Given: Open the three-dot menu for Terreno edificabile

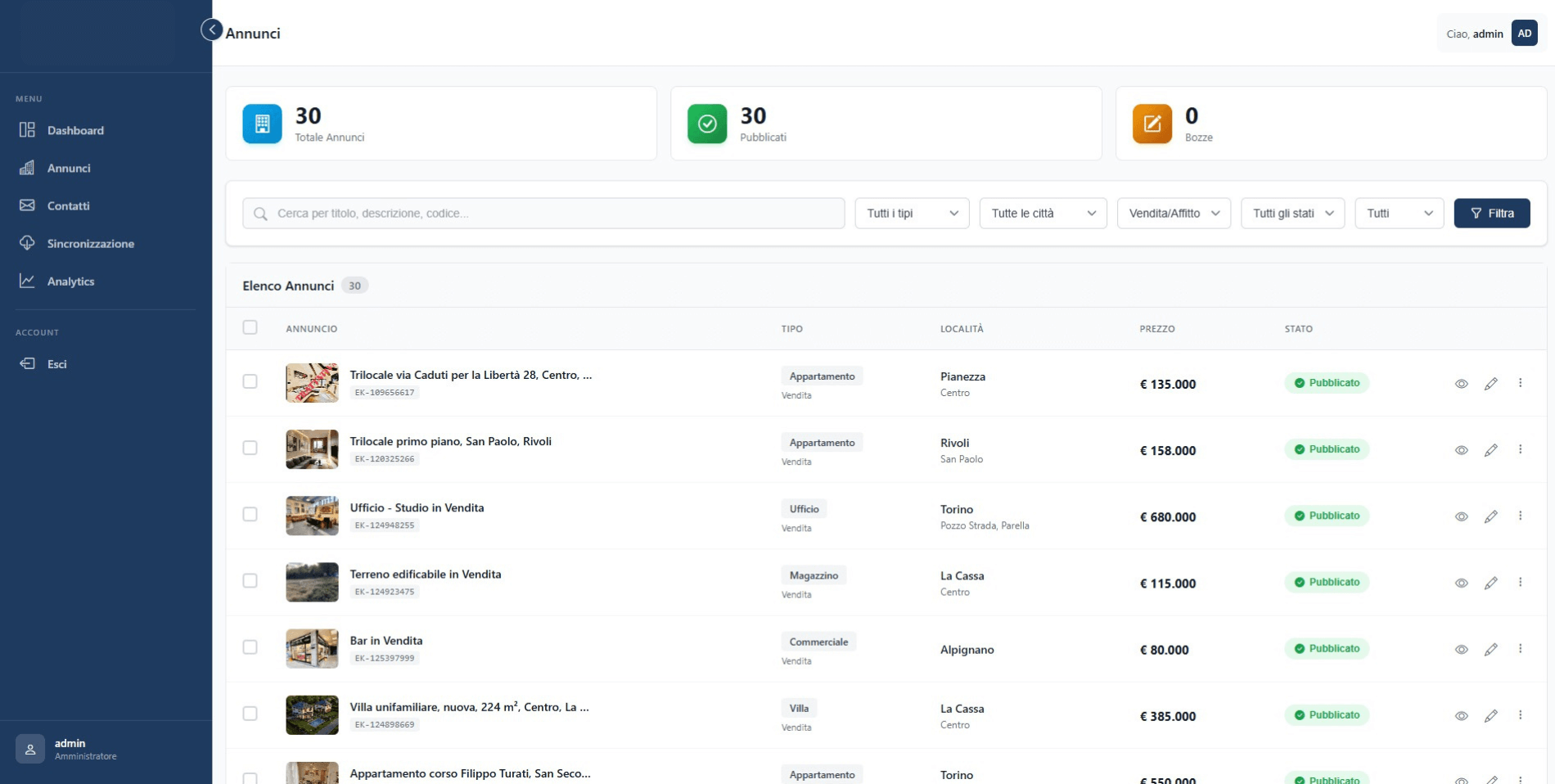Looking at the screenshot, I should (x=1521, y=583).
